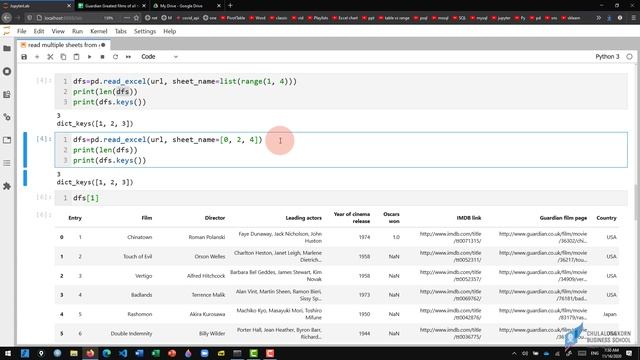Open Visual Studio Code from the taskbar
The height and width of the screenshot is (360, 640).
click(123, 353)
